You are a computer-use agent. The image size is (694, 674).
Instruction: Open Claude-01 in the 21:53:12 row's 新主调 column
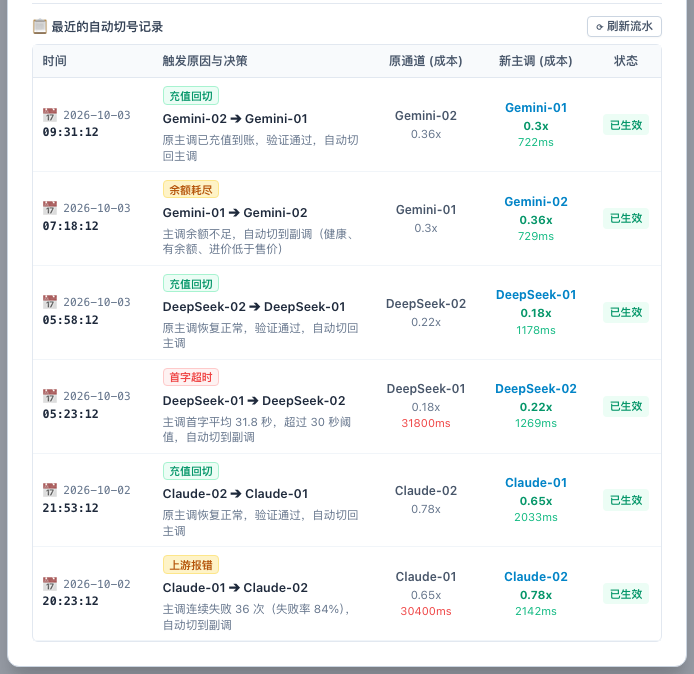point(536,482)
